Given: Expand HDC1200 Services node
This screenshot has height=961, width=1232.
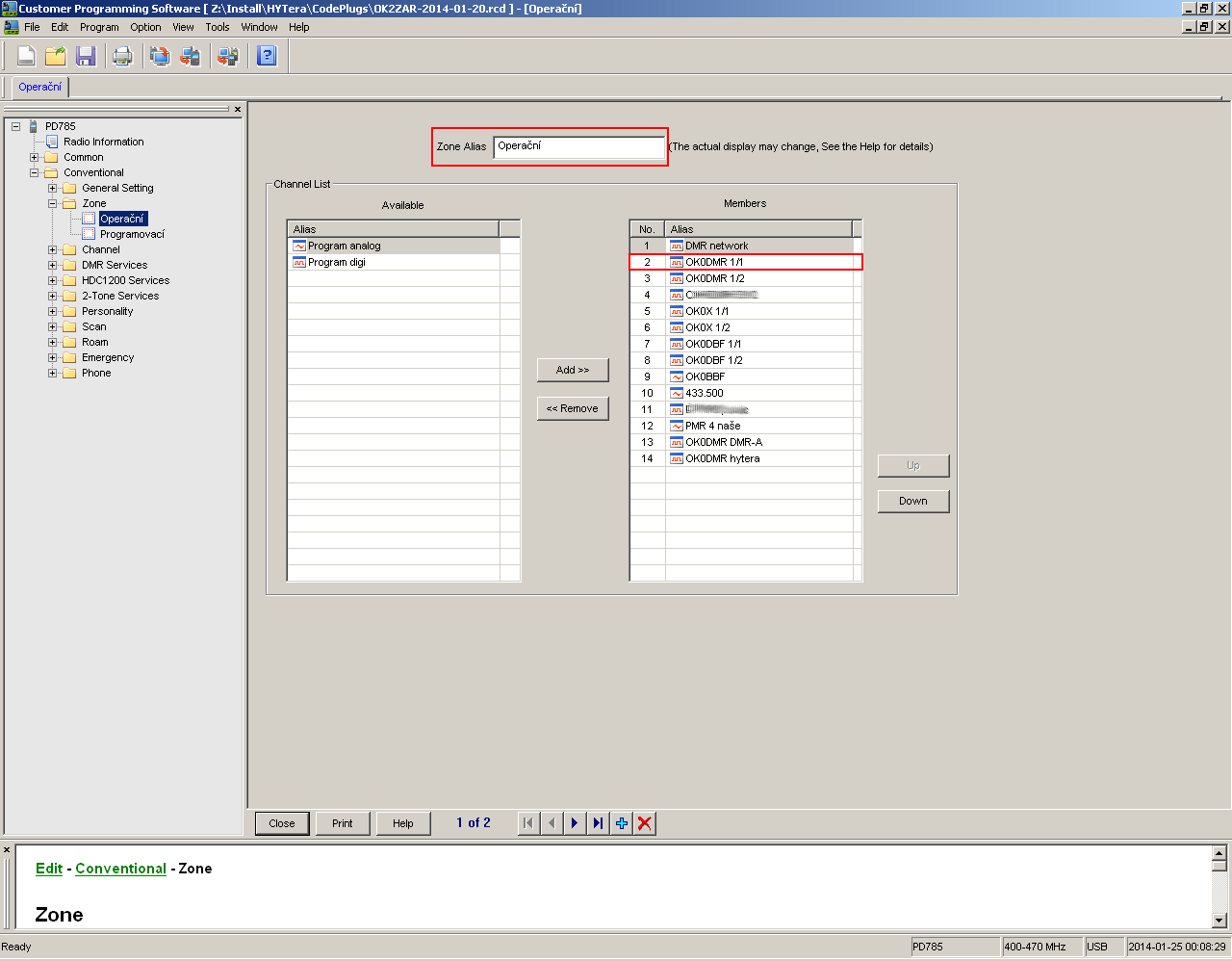Looking at the screenshot, I should click(x=52, y=280).
